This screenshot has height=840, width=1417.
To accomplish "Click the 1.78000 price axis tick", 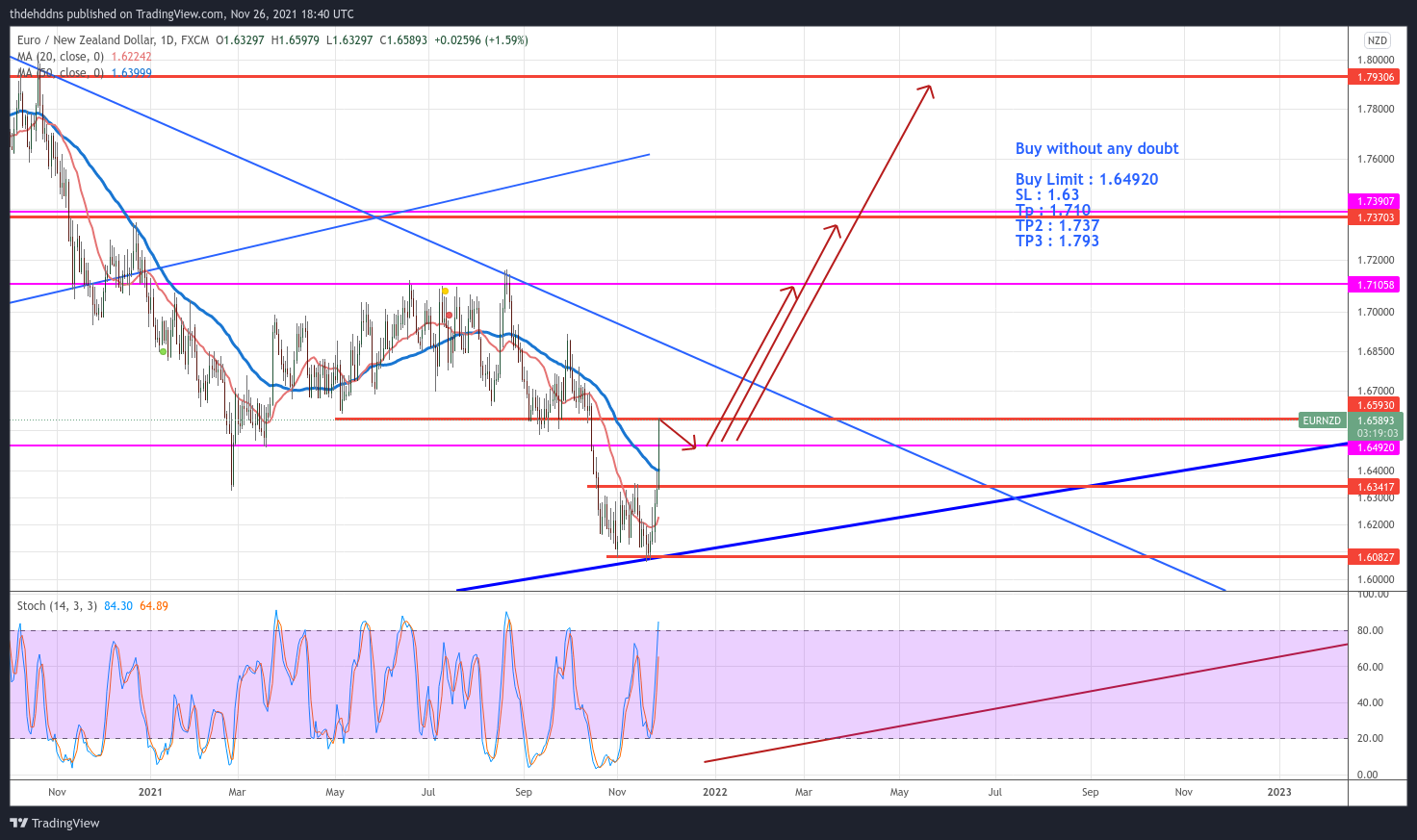I will (x=1376, y=109).
